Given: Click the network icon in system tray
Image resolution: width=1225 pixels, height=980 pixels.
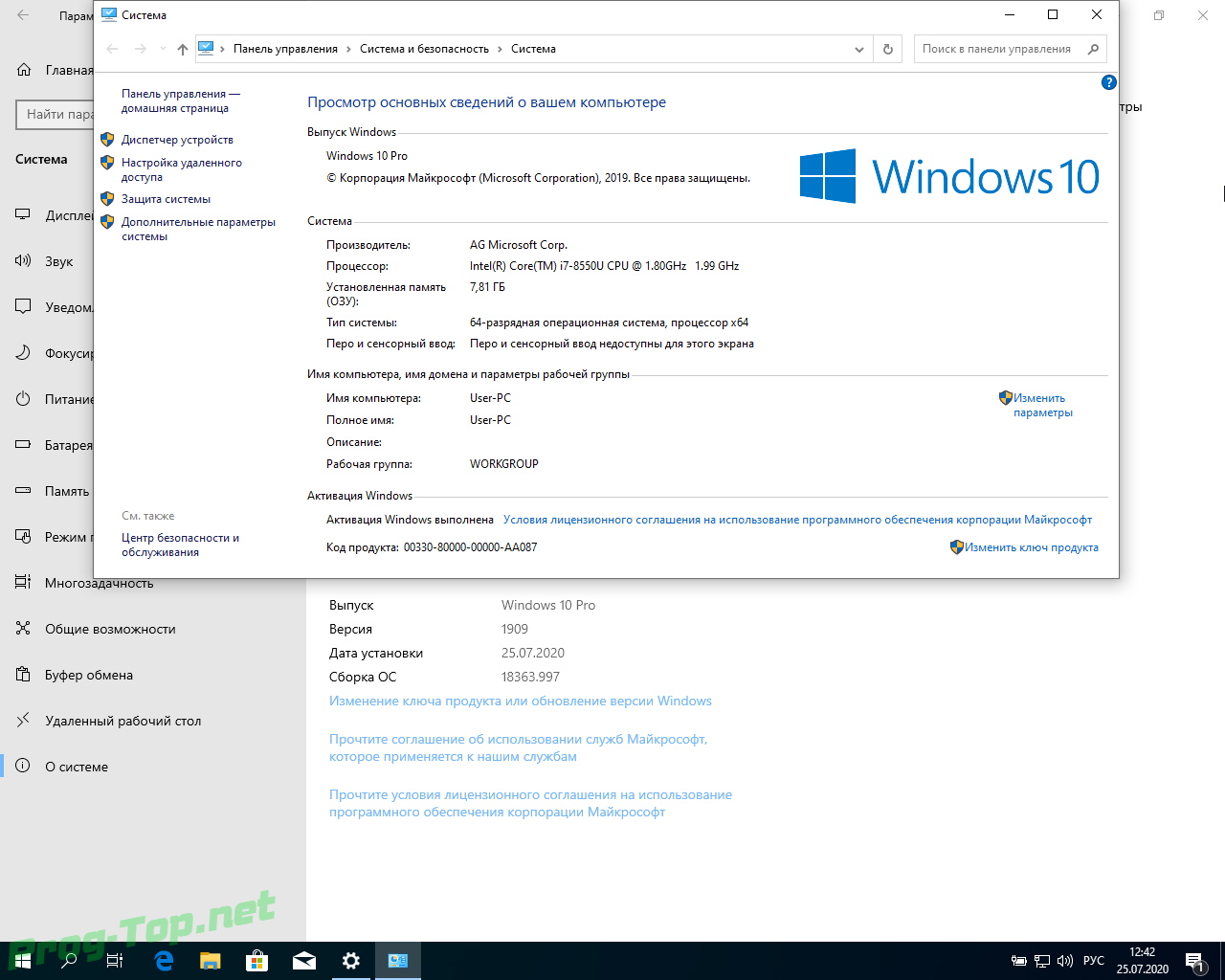Looking at the screenshot, I should [1042, 961].
